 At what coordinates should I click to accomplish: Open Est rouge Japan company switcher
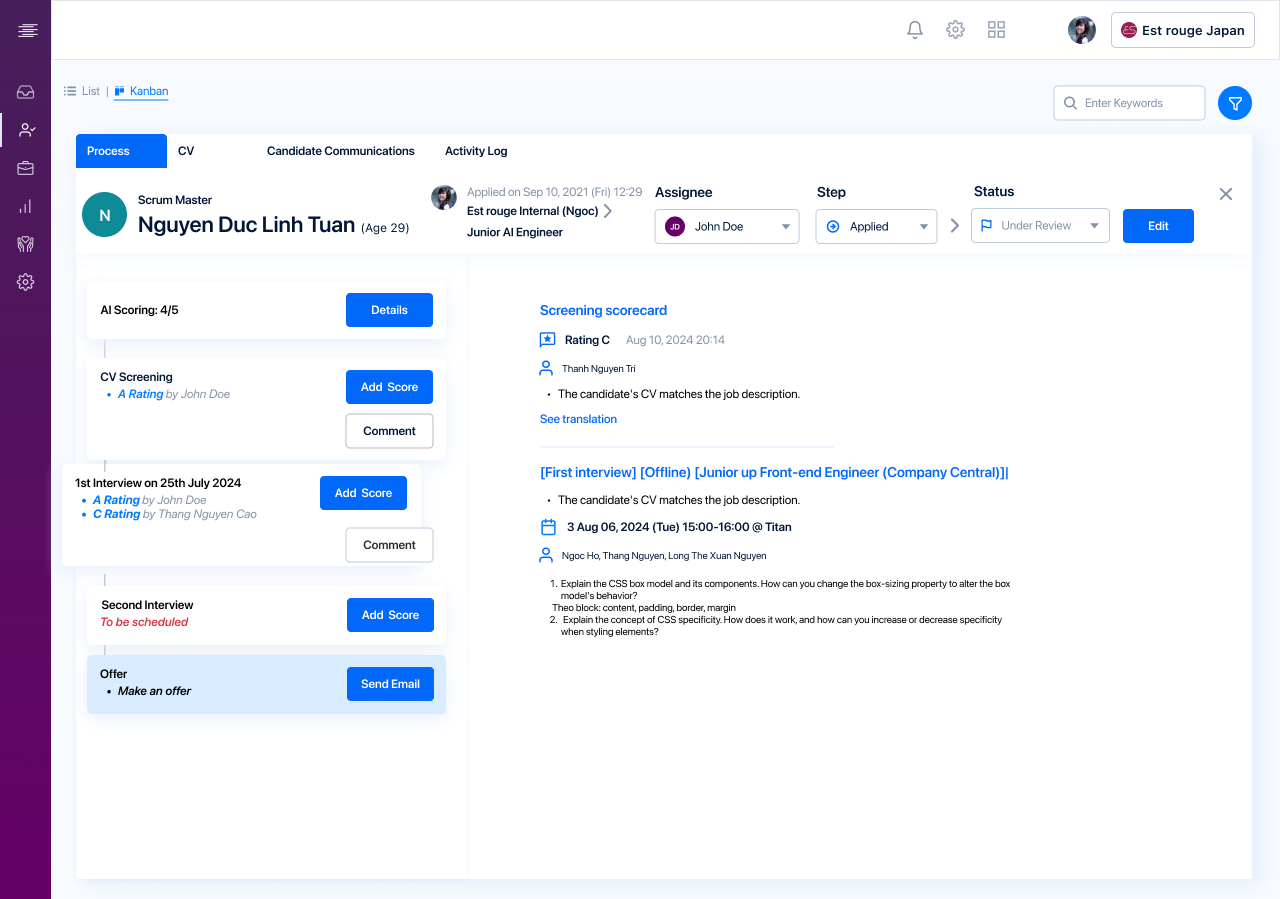[1183, 30]
